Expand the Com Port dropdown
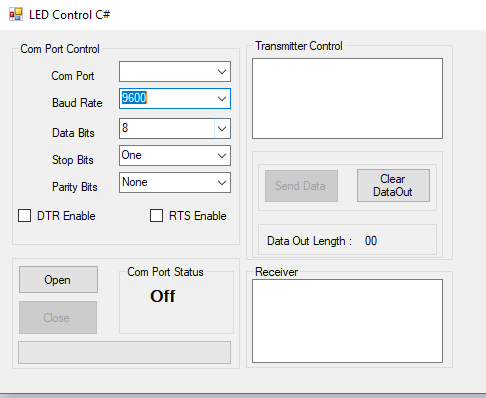Image resolution: width=486 pixels, height=398 pixels. pos(222,72)
